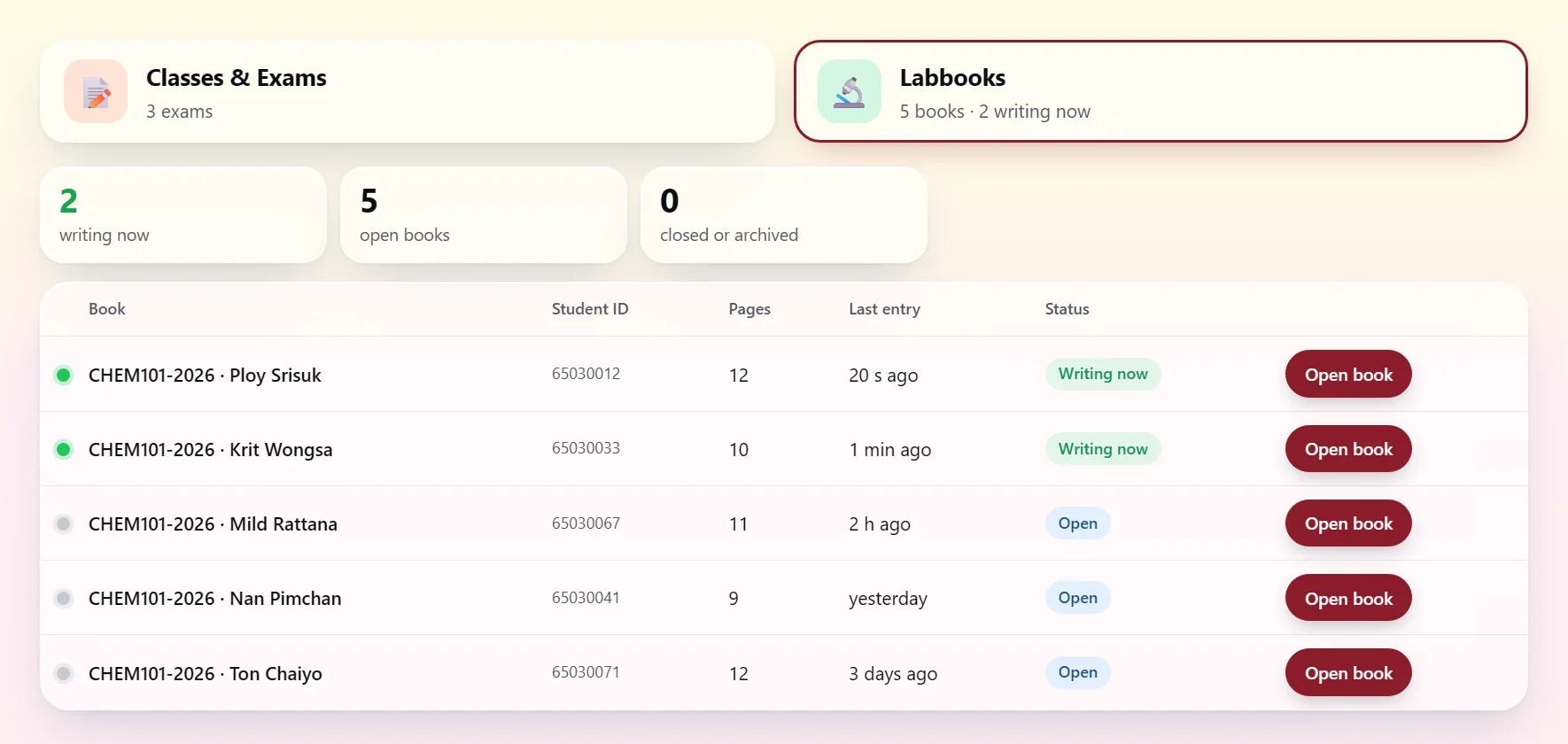Viewport: 1568px width, 744px height.
Task: Open book for Ploy Srisuk
Action: coord(1348,374)
